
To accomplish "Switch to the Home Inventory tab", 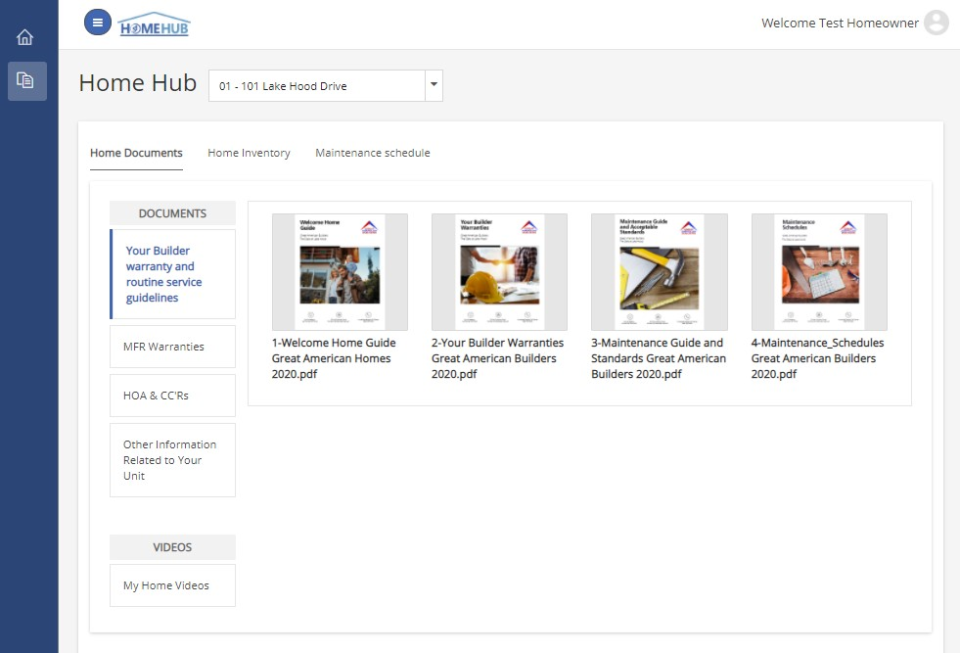I will coord(248,153).
